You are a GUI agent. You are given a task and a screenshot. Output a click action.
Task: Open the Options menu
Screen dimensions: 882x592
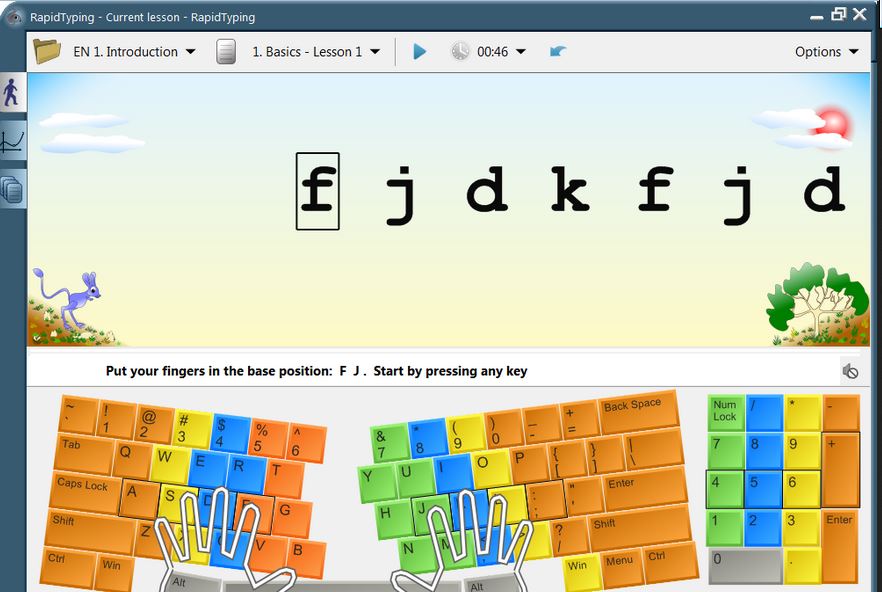(x=826, y=52)
